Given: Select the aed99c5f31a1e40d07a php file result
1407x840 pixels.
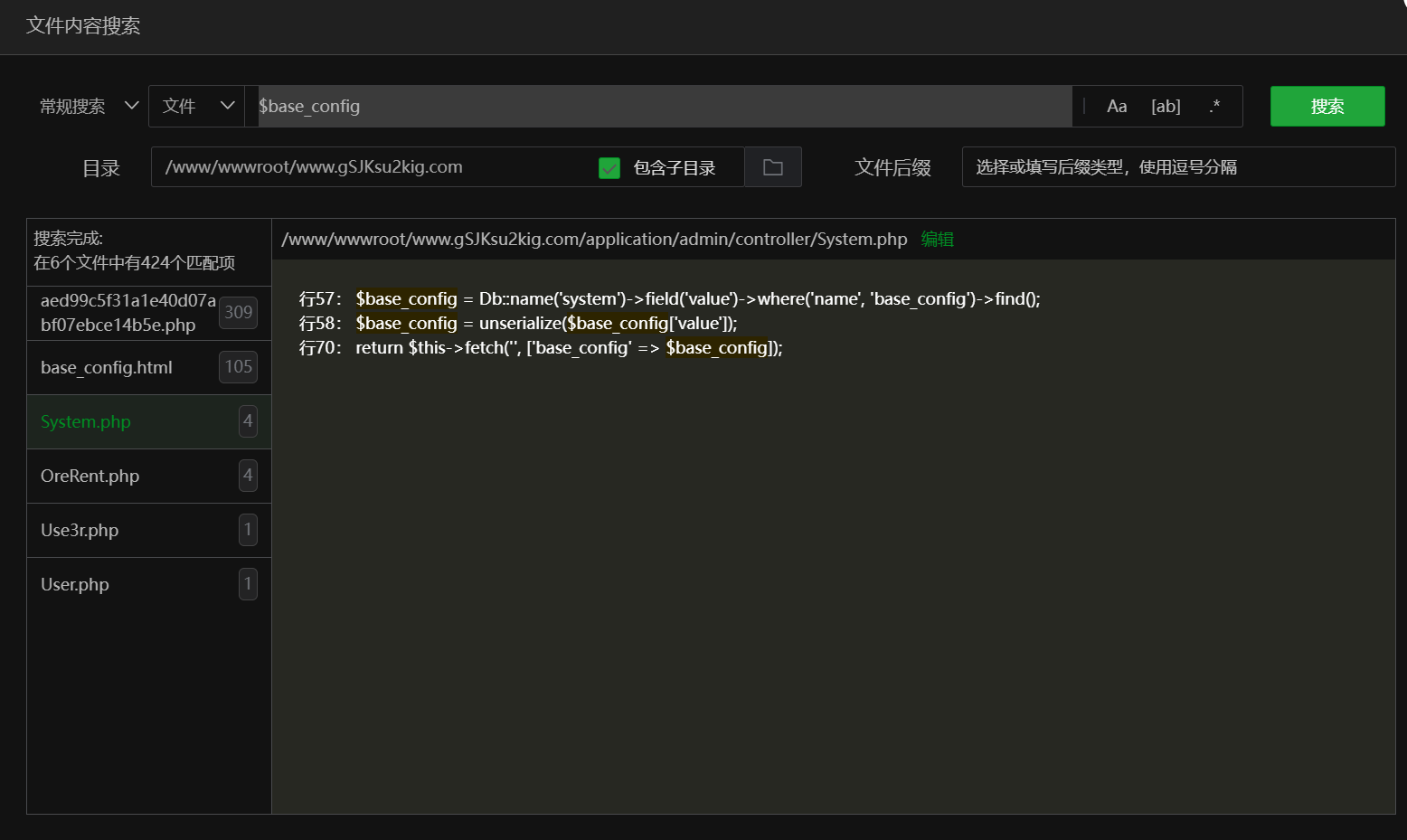Looking at the screenshot, I should (127, 313).
